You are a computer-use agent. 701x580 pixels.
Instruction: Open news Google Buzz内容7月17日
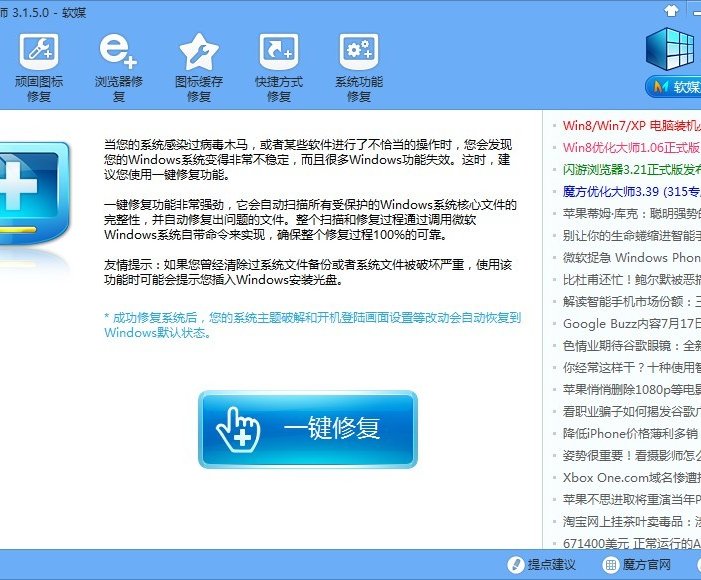[632, 323]
